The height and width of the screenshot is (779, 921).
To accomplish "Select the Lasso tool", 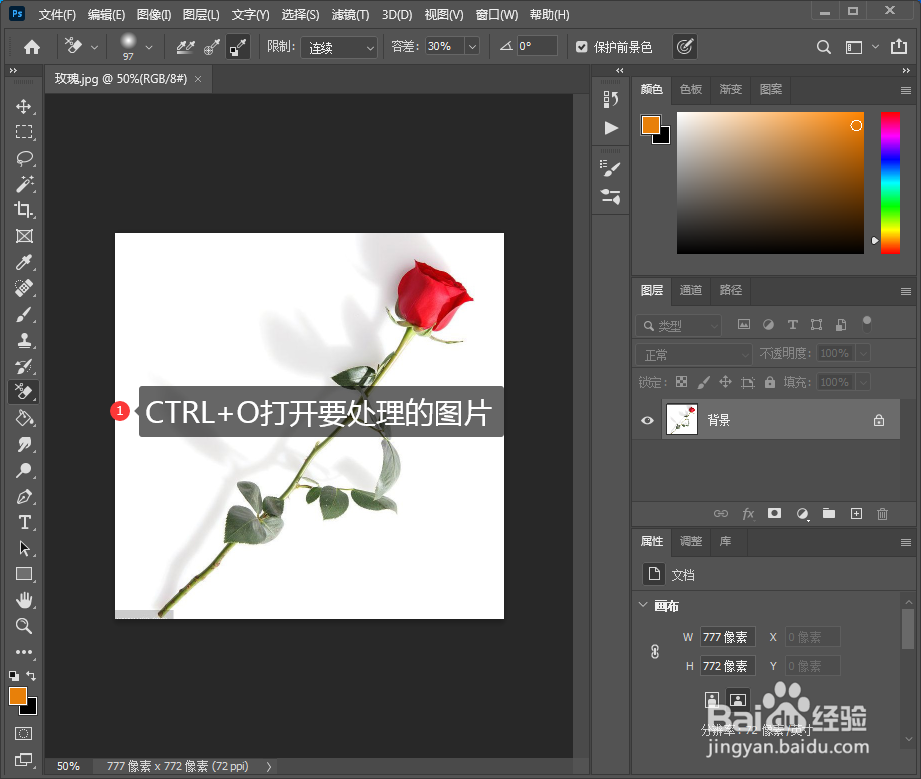I will [x=24, y=158].
